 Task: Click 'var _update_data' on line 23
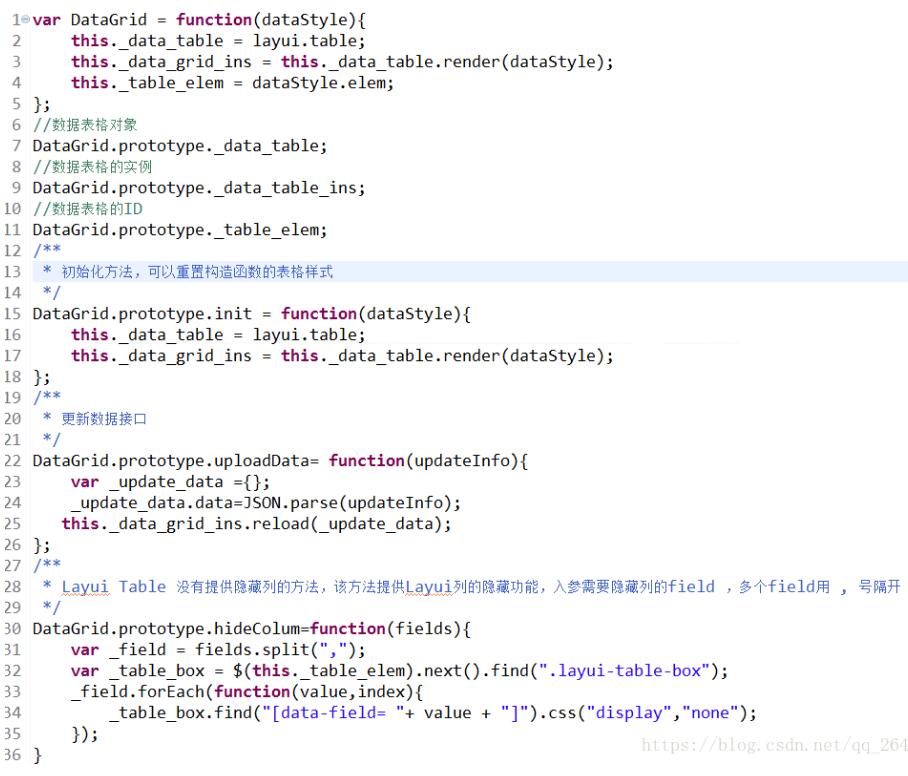(x=147, y=482)
